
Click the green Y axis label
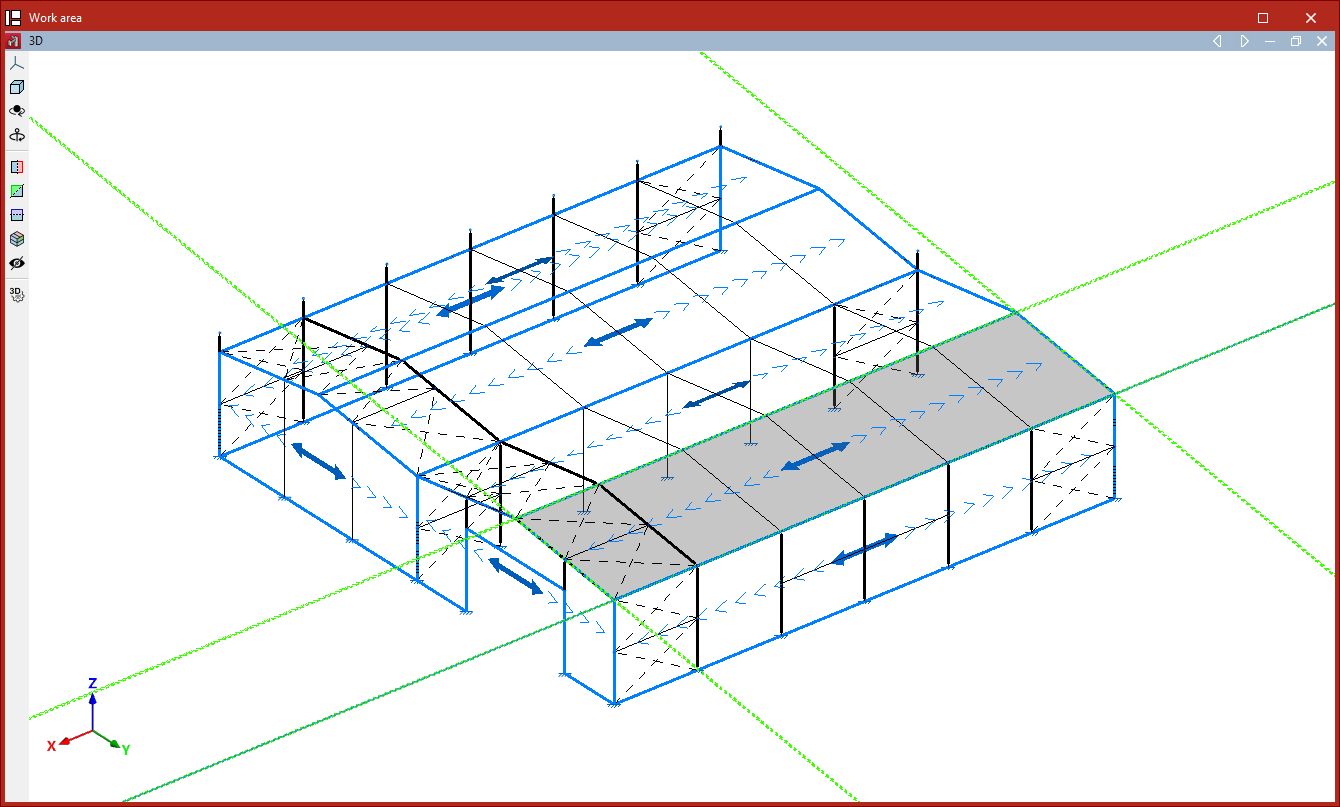click(126, 749)
